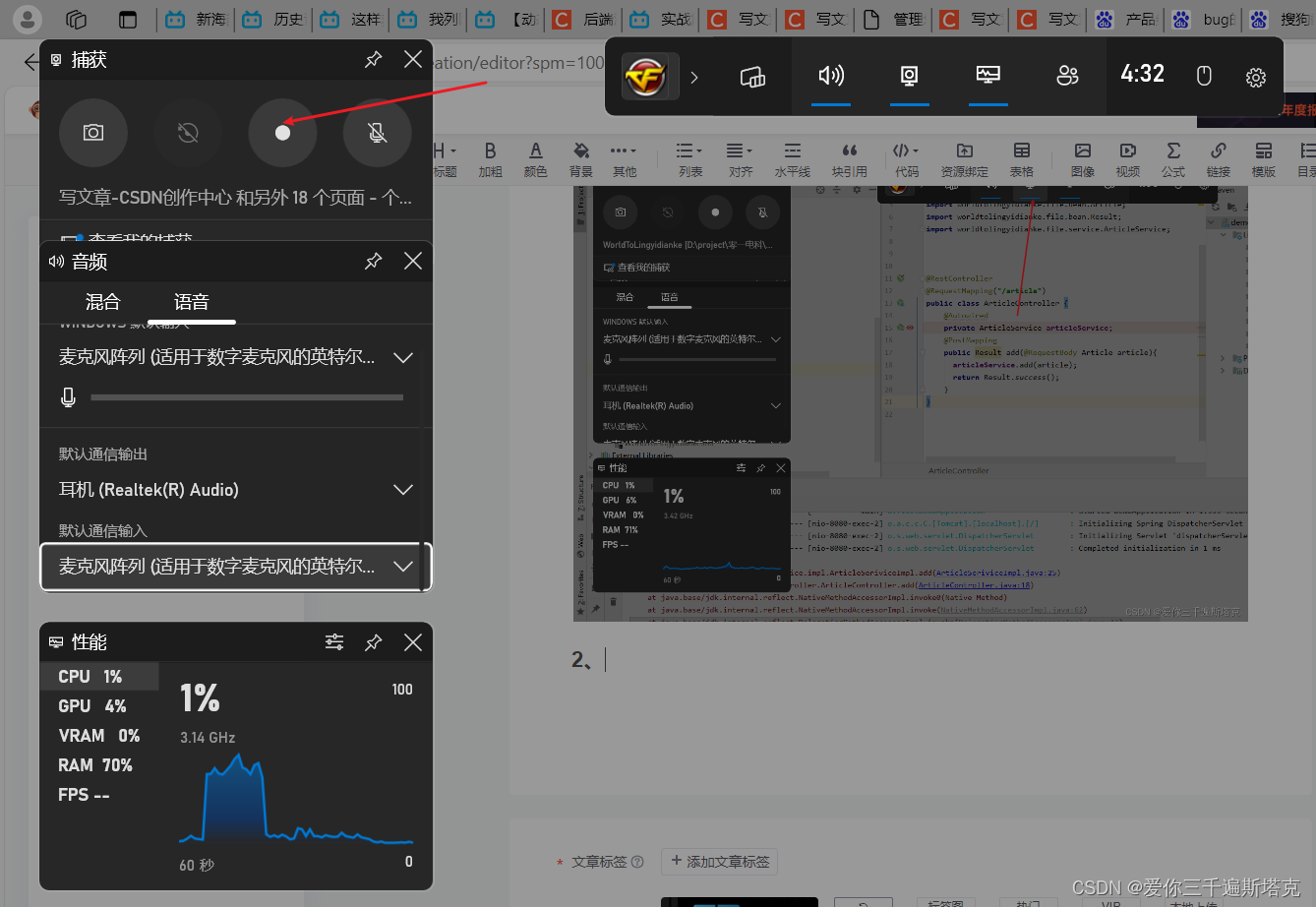Switch to the 混合 mix tab
1316x907 pixels.
click(102, 302)
